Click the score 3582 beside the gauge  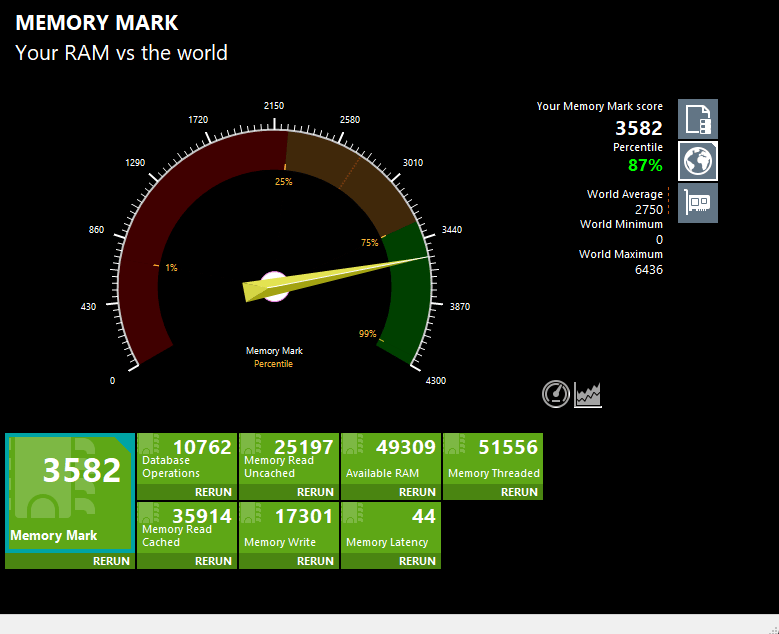[x=639, y=128]
